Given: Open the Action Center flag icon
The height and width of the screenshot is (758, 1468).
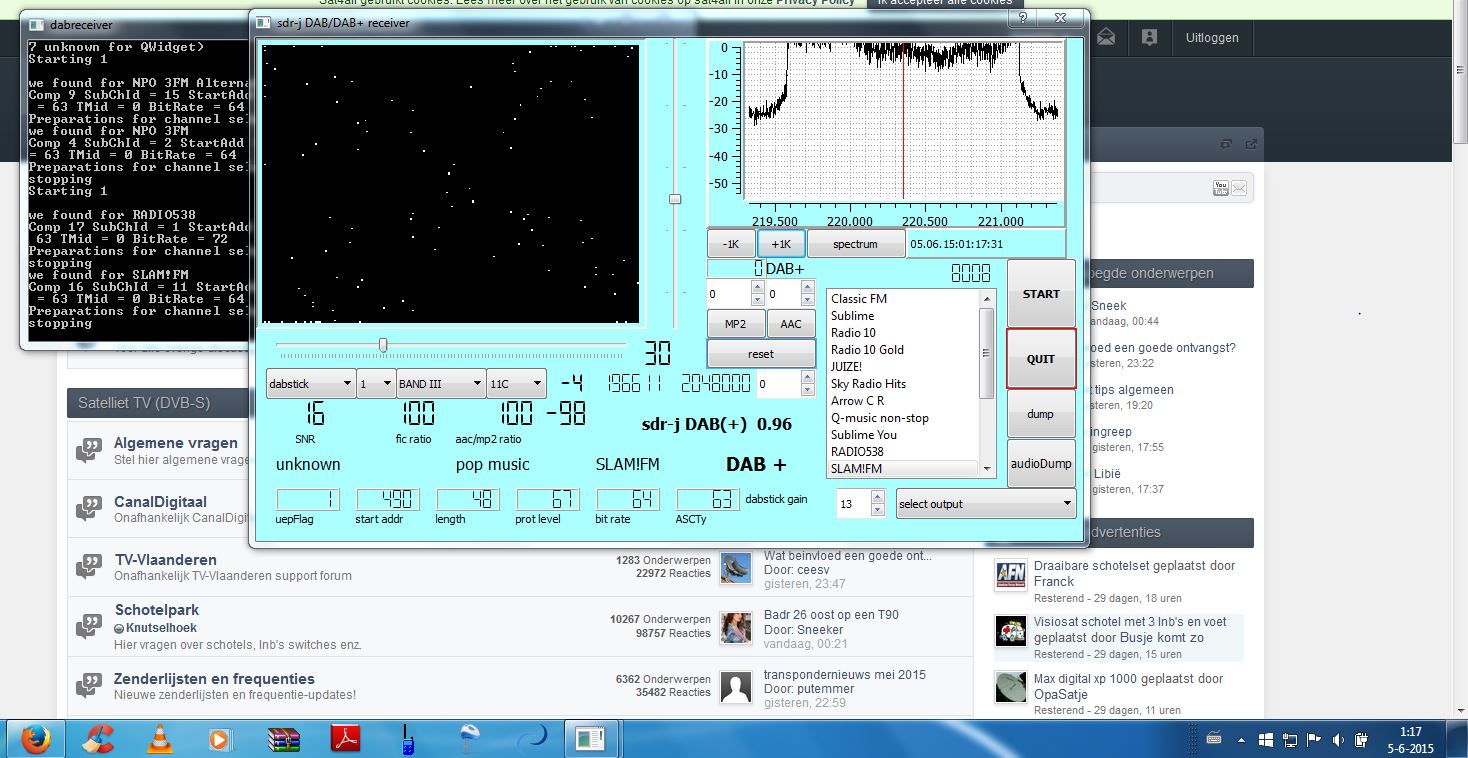Looking at the screenshot, I should [x=1312, y=739].
